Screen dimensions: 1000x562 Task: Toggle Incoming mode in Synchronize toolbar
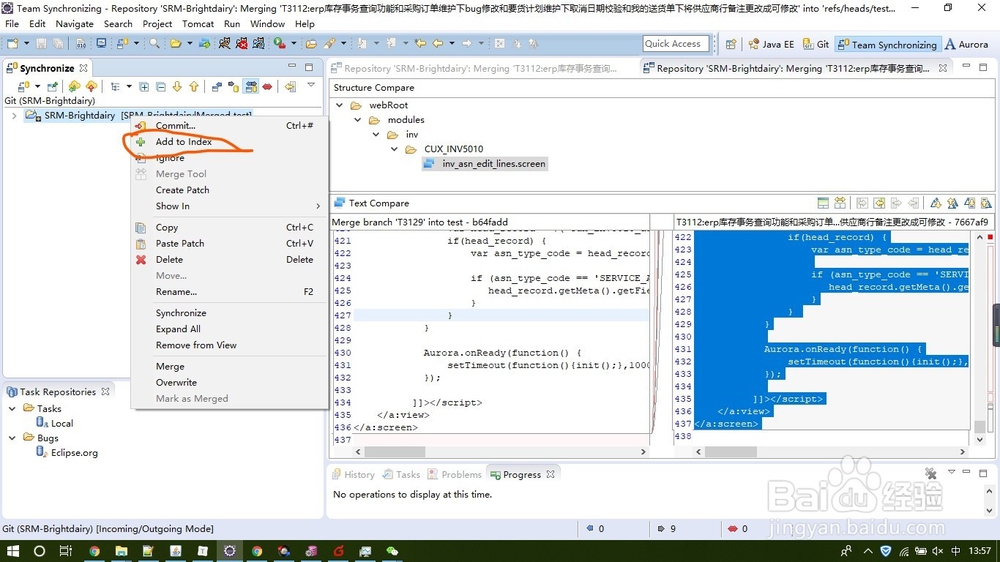click(x=217, y=86)
